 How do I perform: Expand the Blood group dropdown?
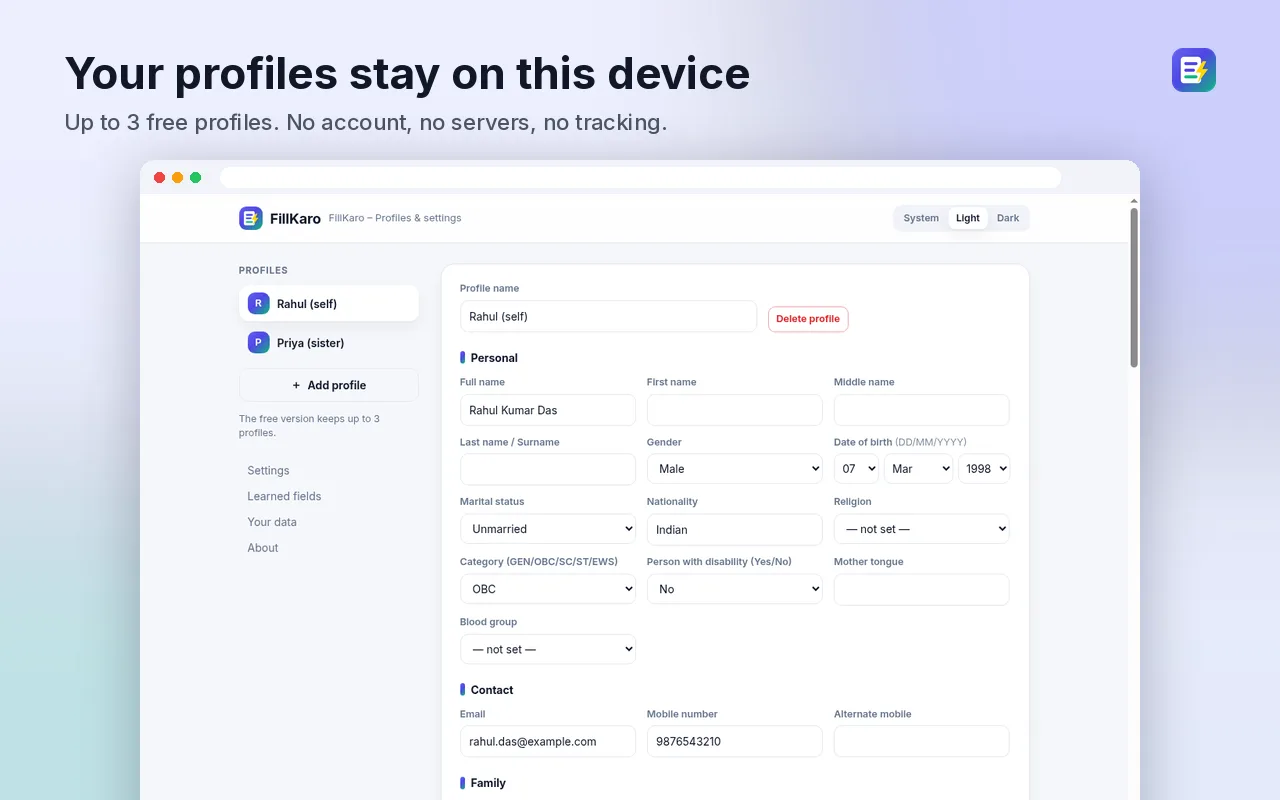click(548, 649)
